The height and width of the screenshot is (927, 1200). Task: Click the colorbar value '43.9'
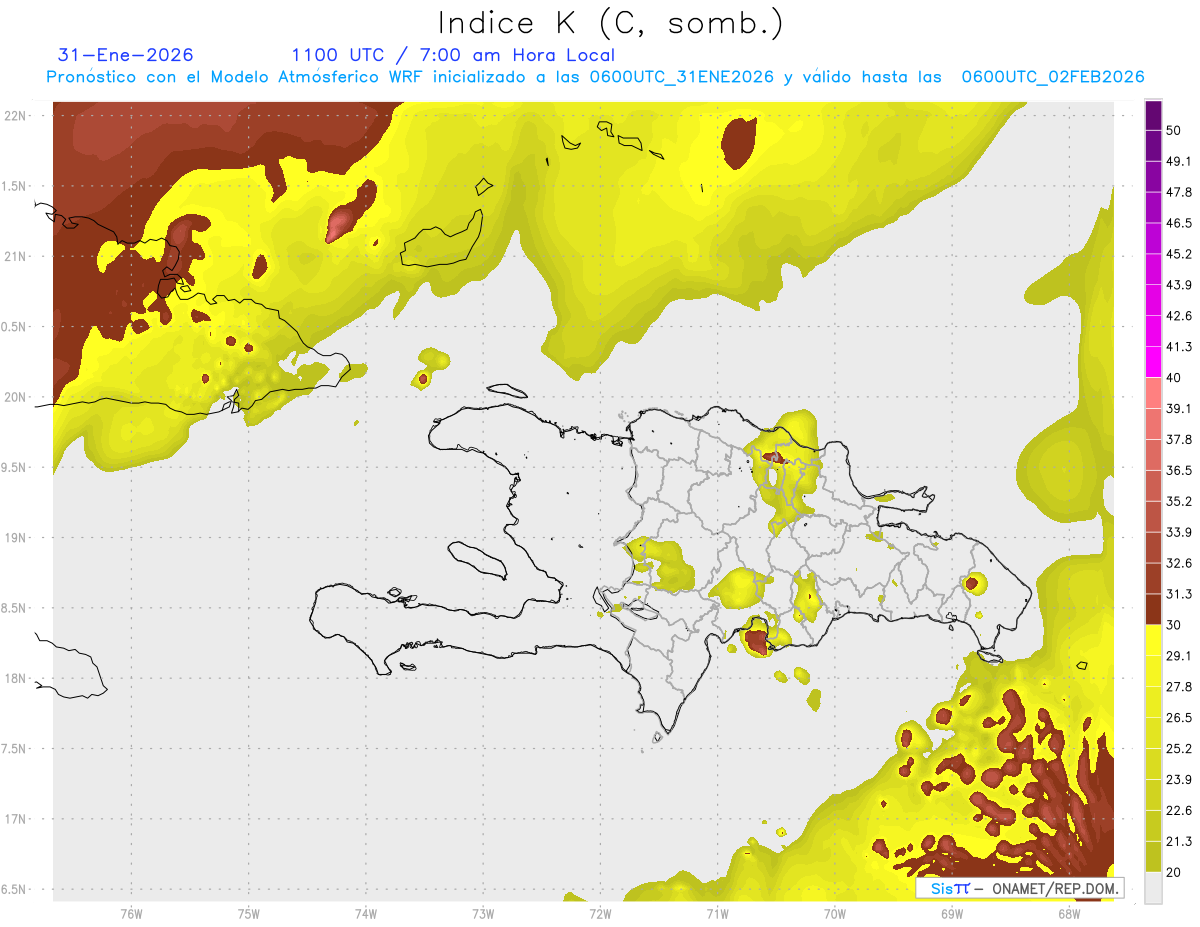coord(1178,285)
